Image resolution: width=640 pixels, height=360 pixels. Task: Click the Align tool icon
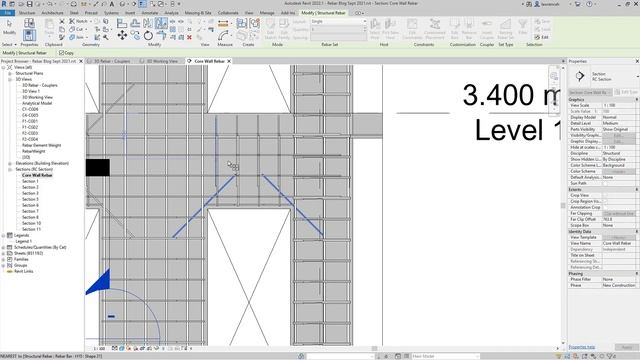click(x=122, y=23)
